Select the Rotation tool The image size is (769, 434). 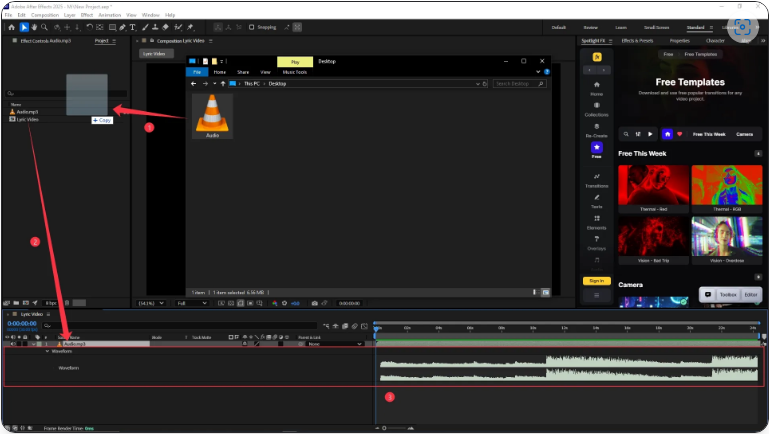tap(89, 27)
